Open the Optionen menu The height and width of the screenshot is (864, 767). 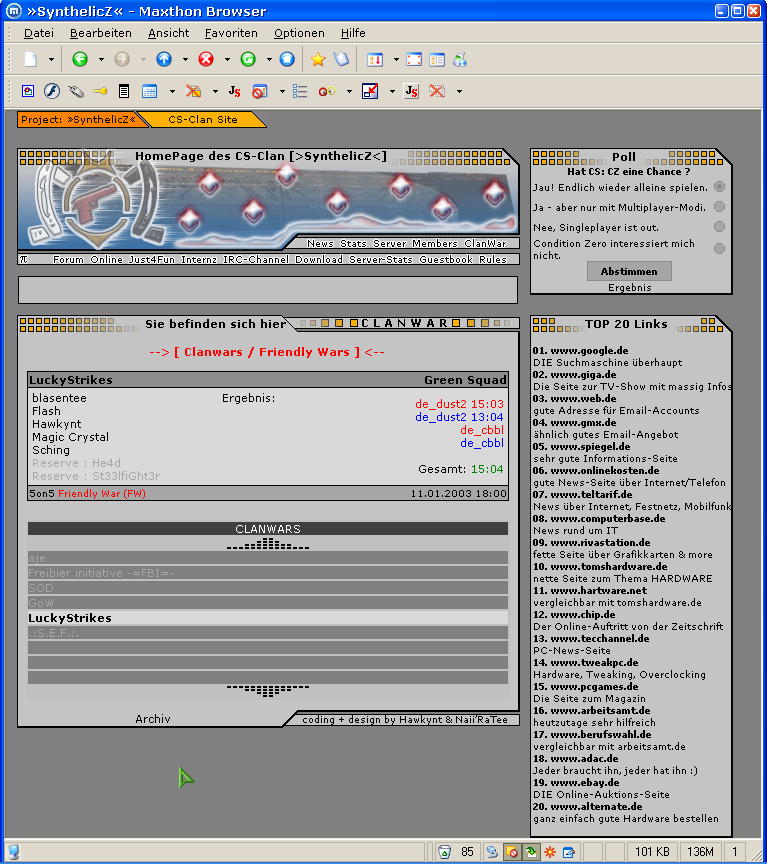pos(299,33)
